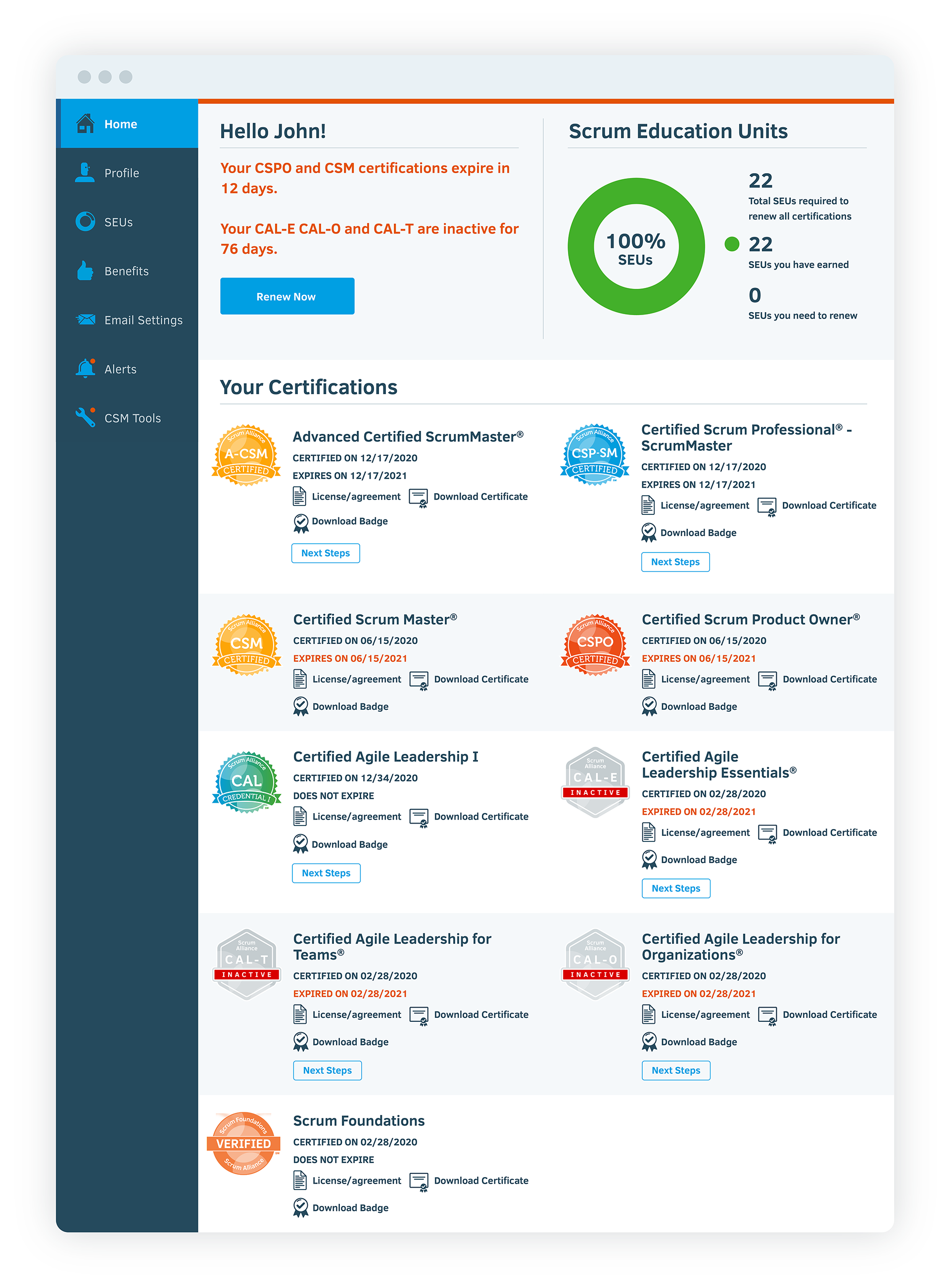This screenshot has width=950, height=1288.
Task: Click Download Badge for Certified Scrum Product Owner
Action: tap(699, 706)
